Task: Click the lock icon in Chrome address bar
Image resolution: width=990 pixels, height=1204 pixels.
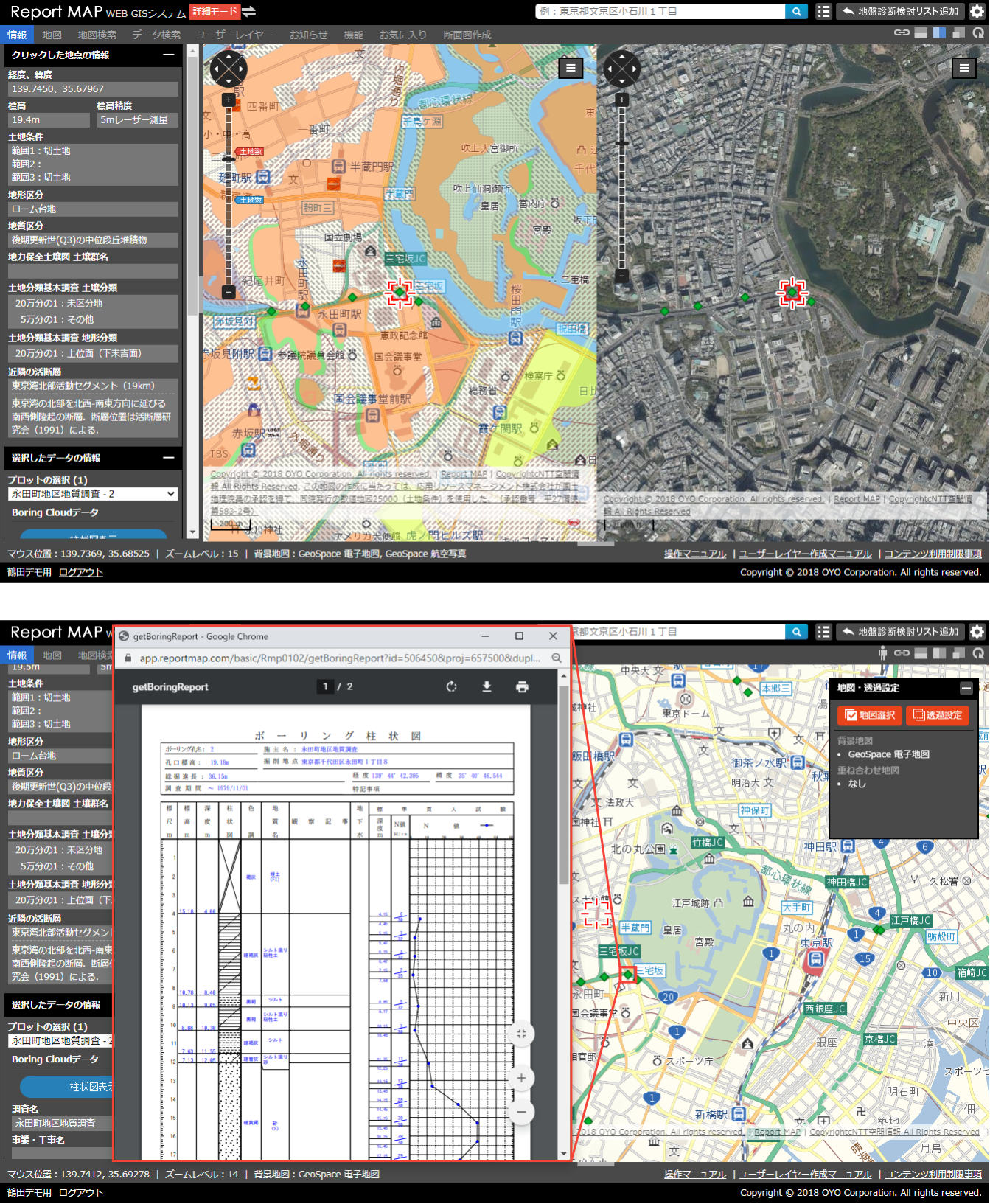Action: click(x=128, y=658)
